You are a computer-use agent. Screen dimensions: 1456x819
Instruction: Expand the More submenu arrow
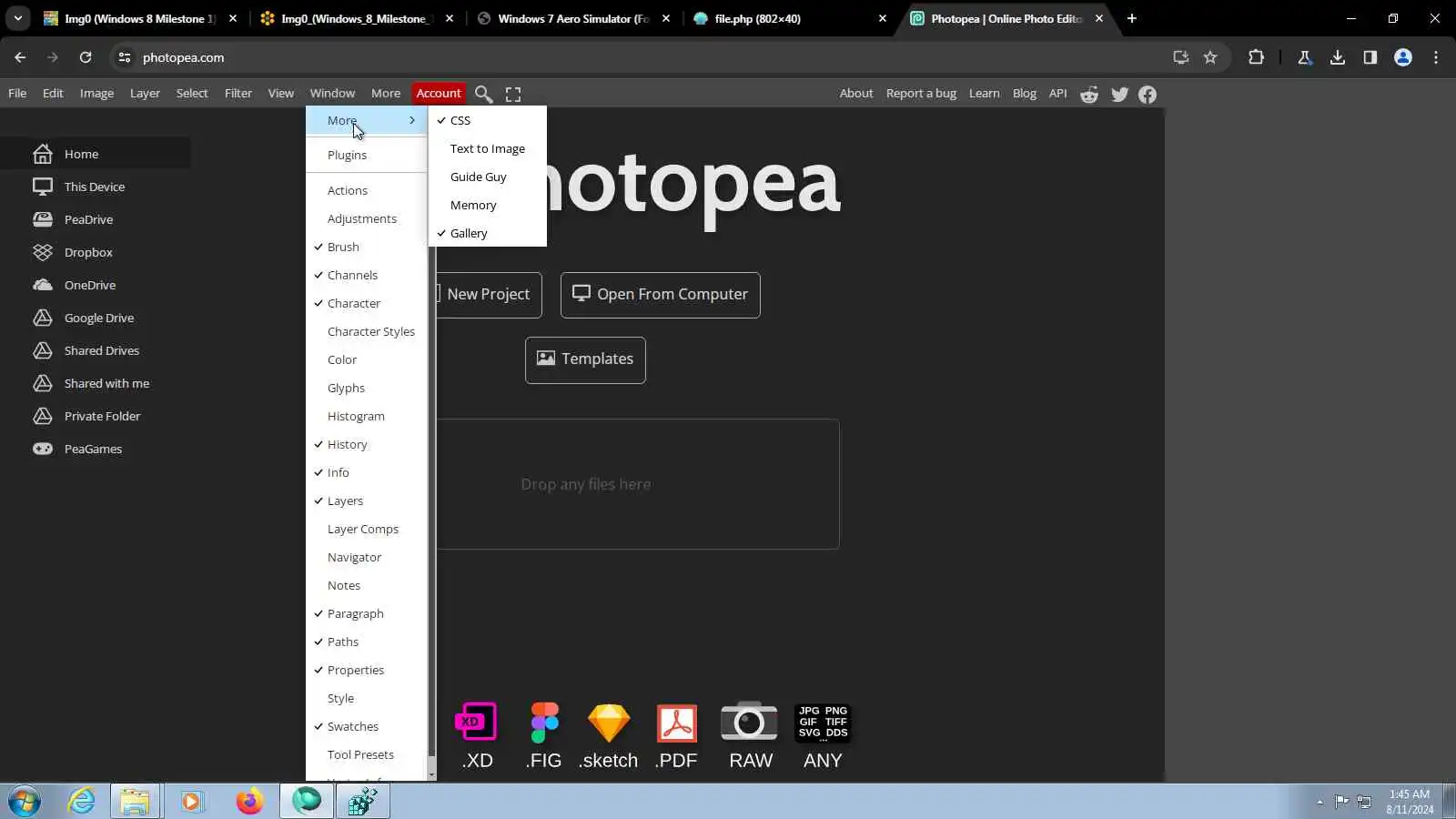(x=412, y=120)
